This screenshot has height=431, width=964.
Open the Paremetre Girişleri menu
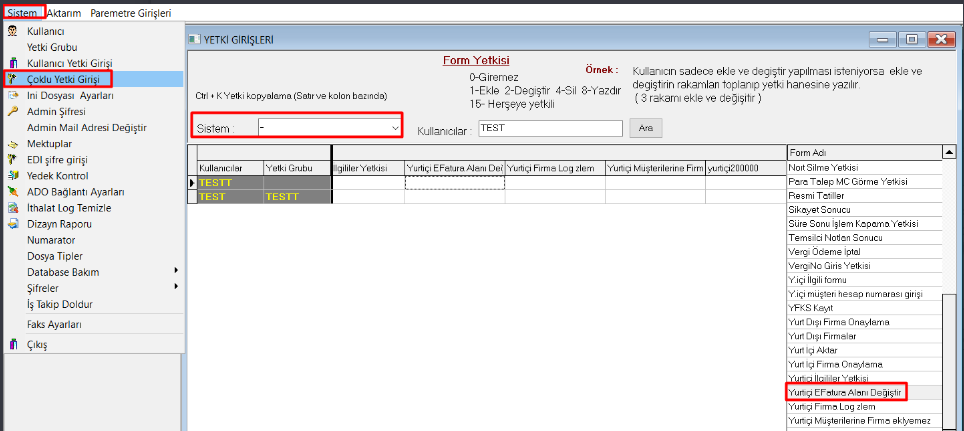130,13
